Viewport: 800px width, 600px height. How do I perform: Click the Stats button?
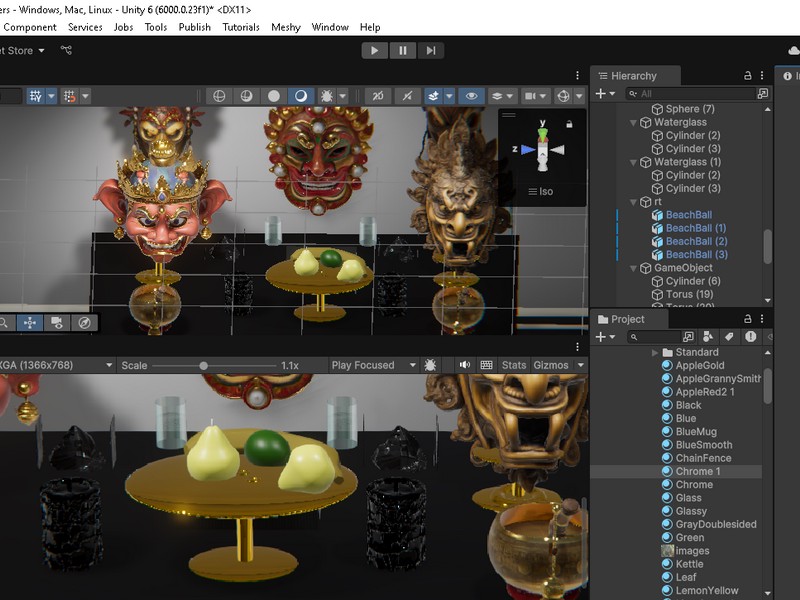514,365
